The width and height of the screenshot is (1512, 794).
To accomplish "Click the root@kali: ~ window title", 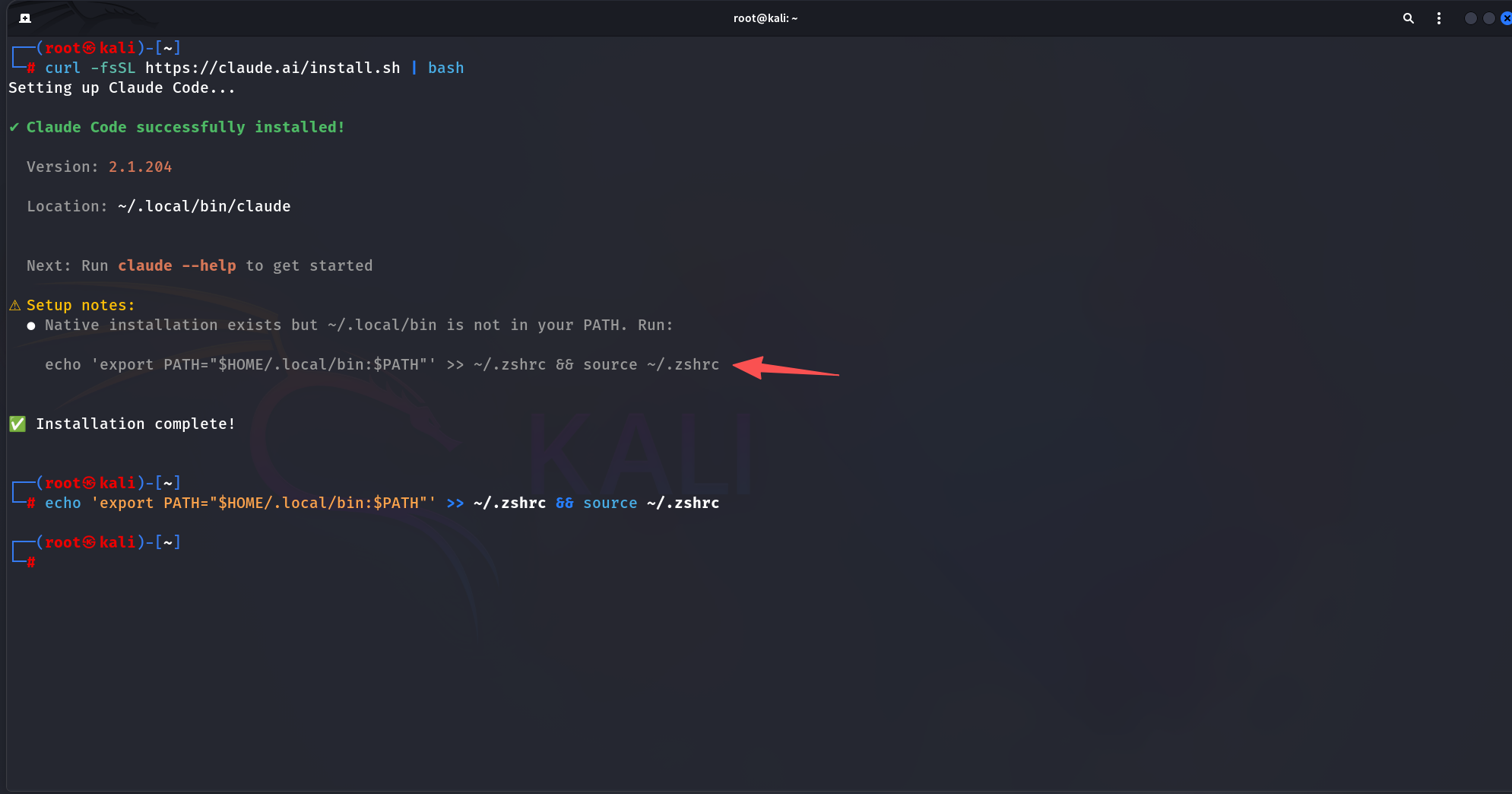I will [766, 18].
